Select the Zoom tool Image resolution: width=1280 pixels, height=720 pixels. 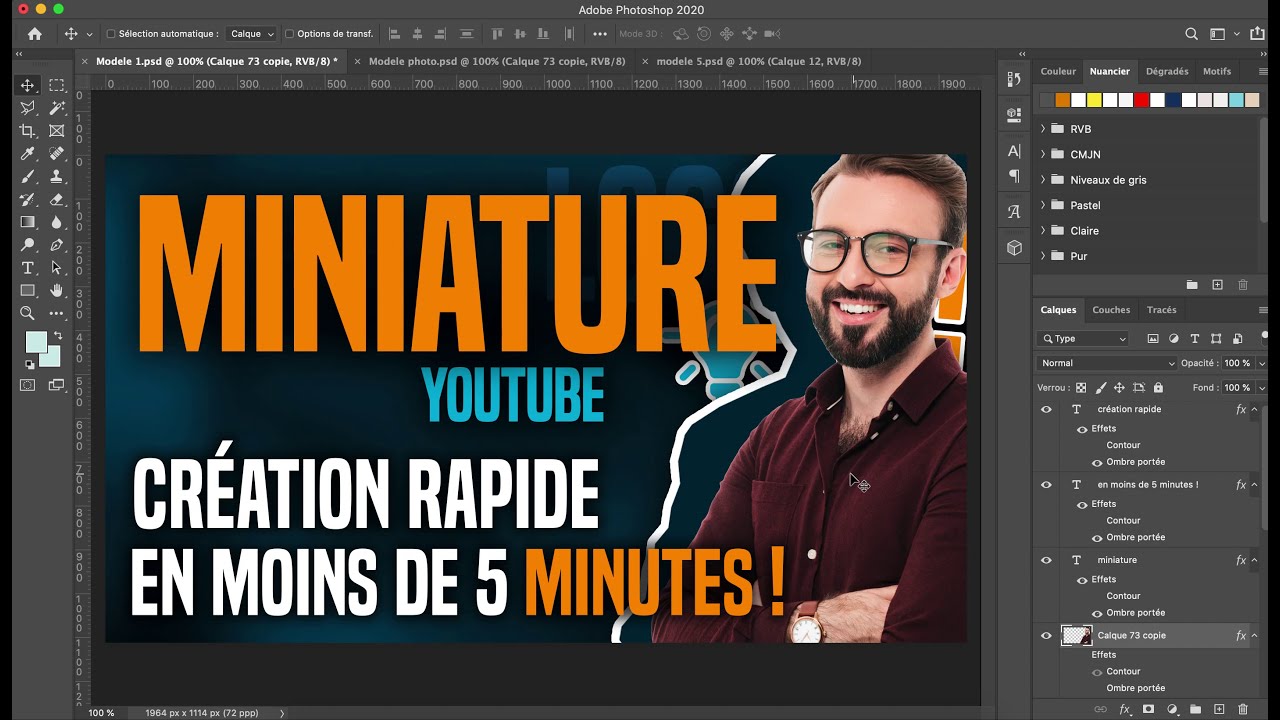click(28, 314)
